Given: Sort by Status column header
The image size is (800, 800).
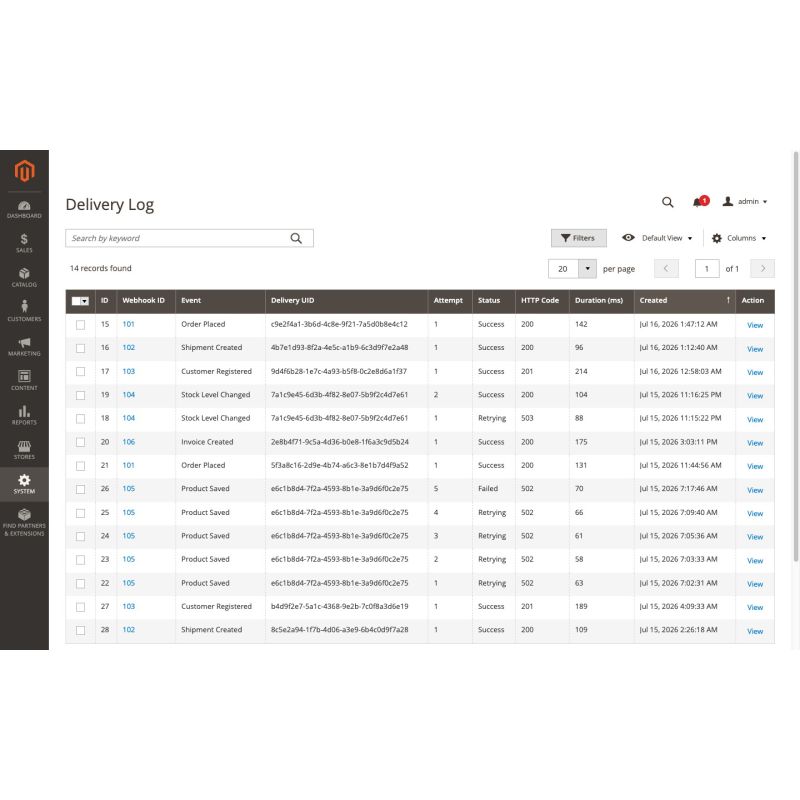Looking at the screenshot, I should 493,301.
